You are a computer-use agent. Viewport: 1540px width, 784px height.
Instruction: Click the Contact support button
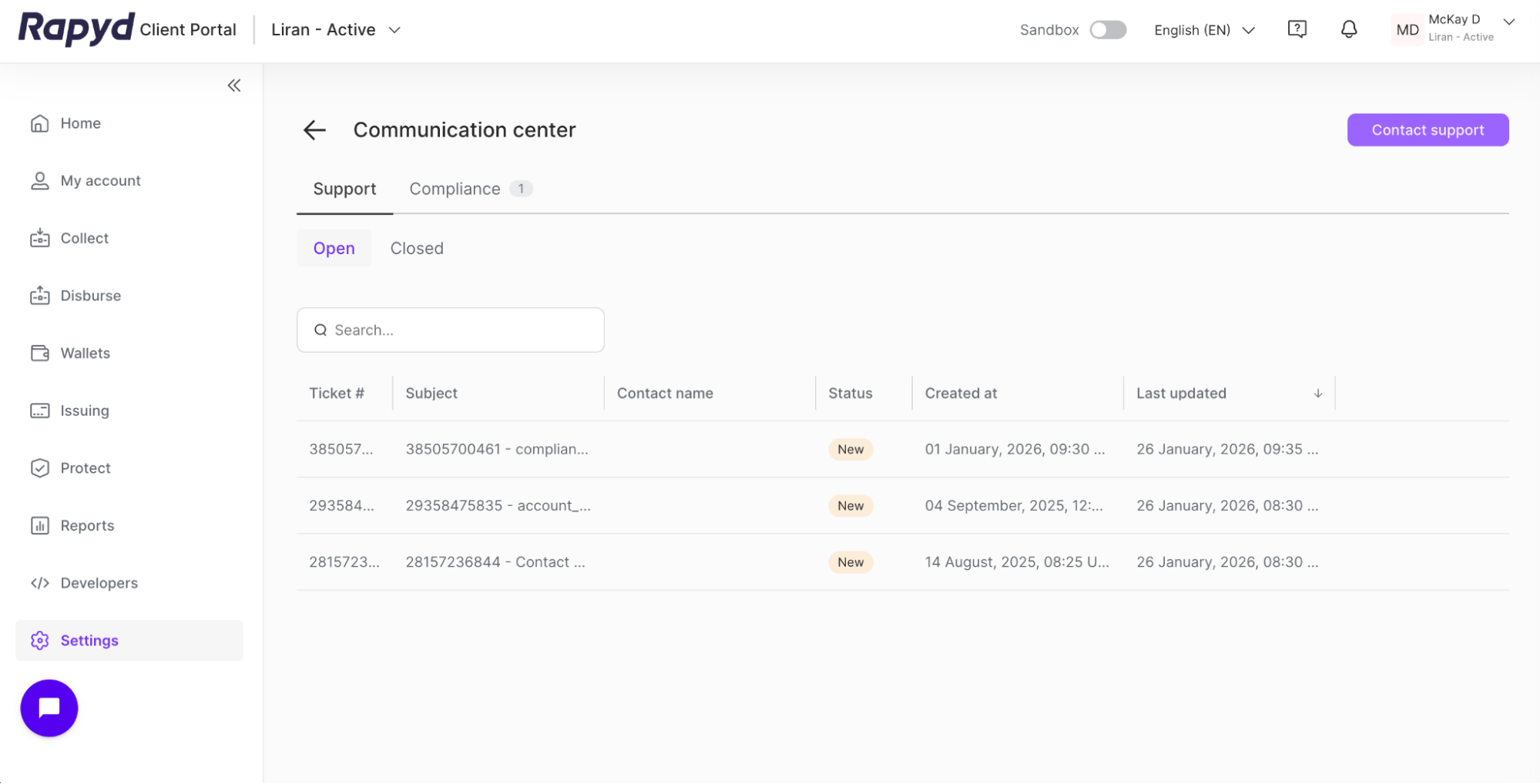click(1427, 129)
